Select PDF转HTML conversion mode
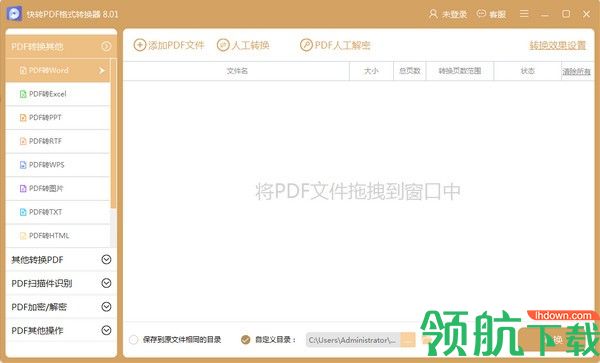This screenshot has height=363, width=600. pos(58,236)
